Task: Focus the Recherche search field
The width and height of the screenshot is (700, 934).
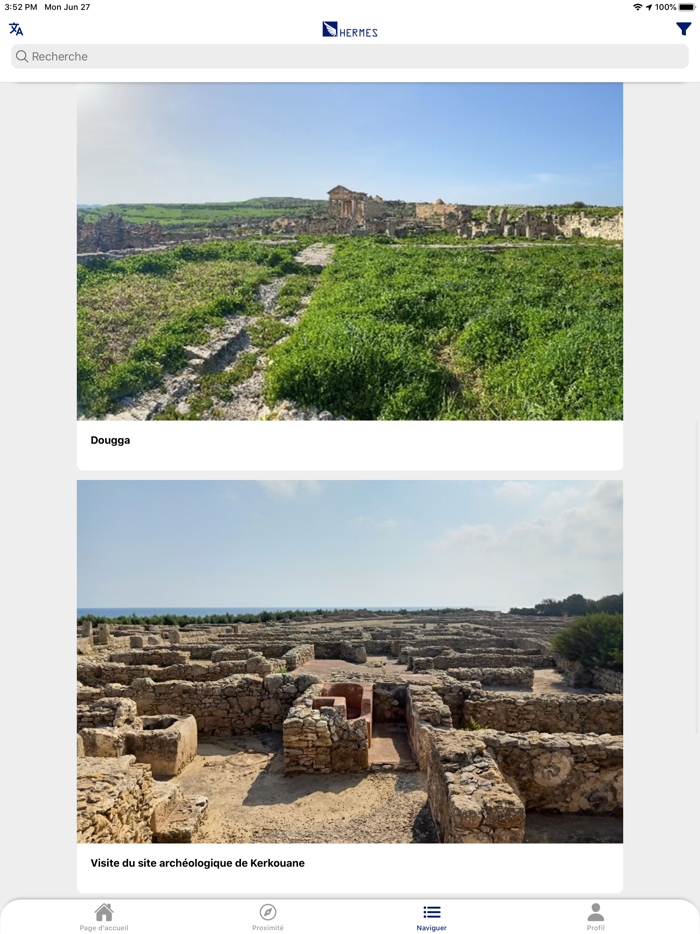Action: pos(350,57)
